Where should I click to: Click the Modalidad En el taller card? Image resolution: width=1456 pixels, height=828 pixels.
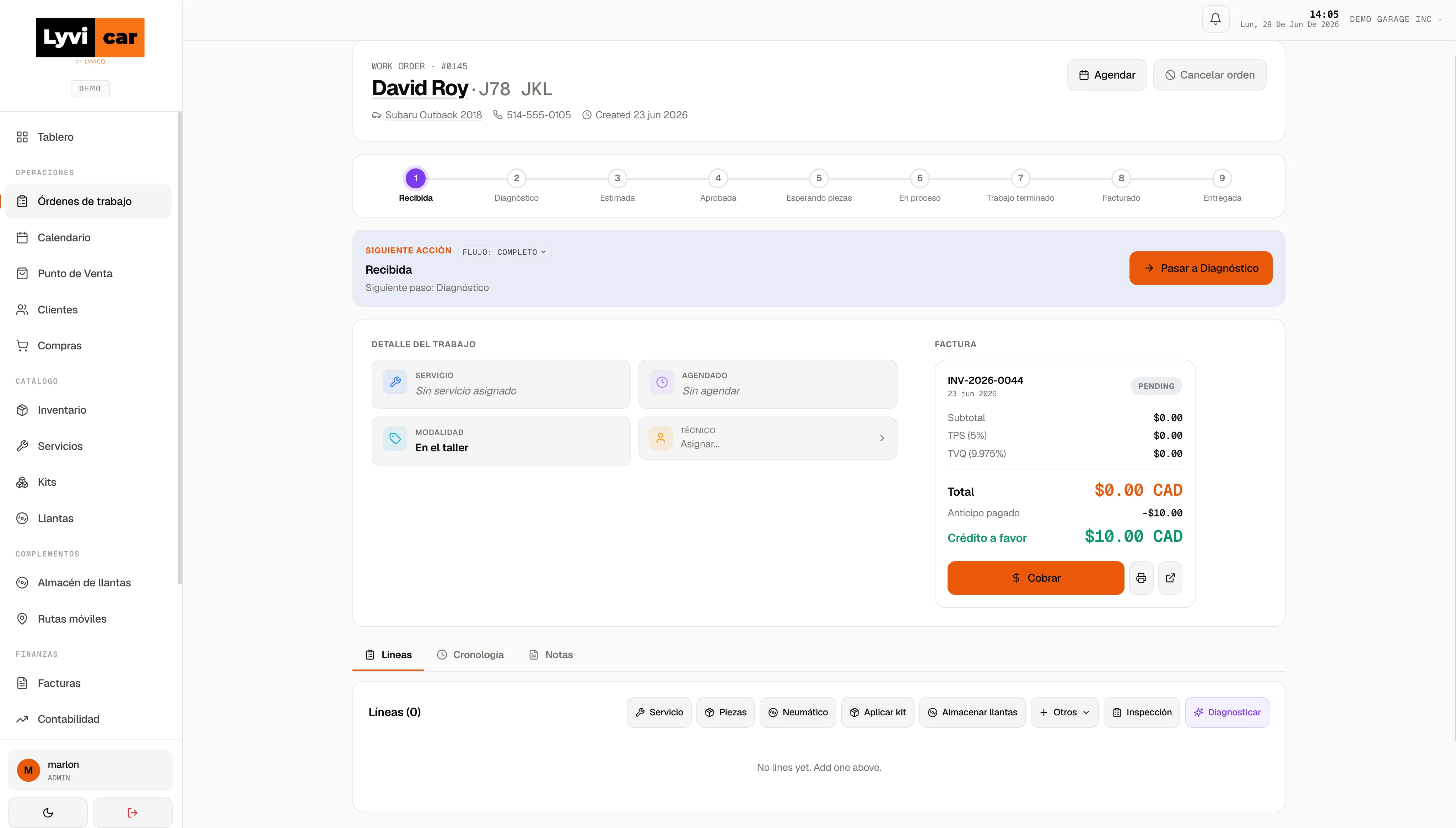[501, 441]
